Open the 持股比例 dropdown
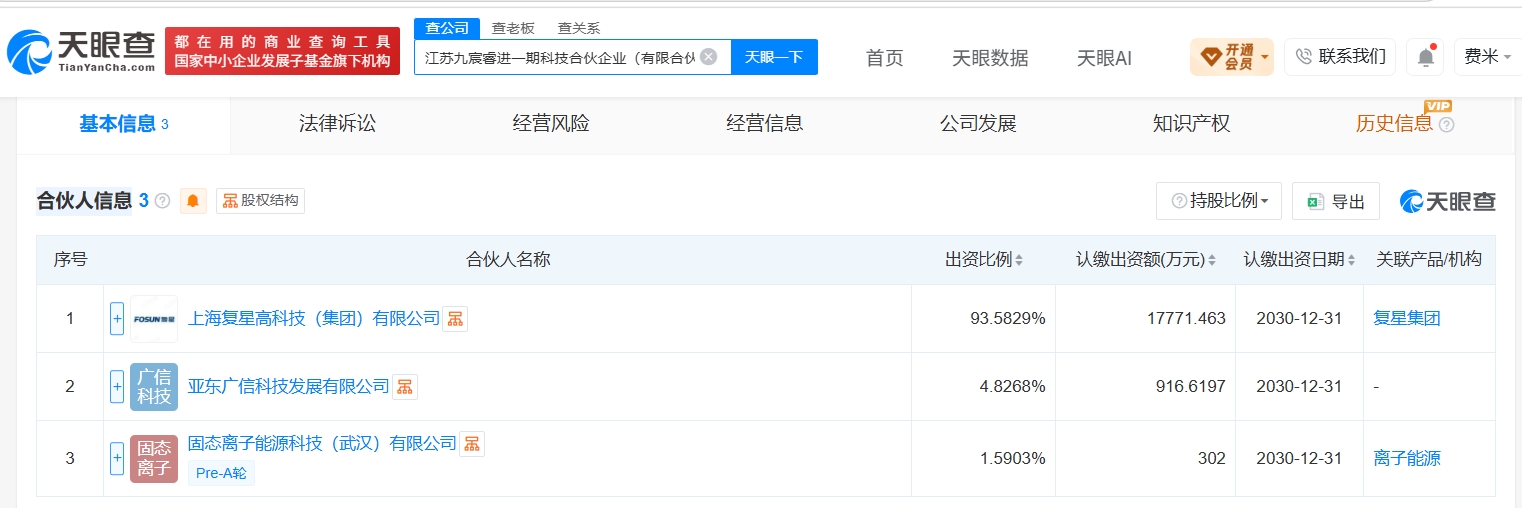The height and width of the screenshot is (508, 1522). point(1219,201)
